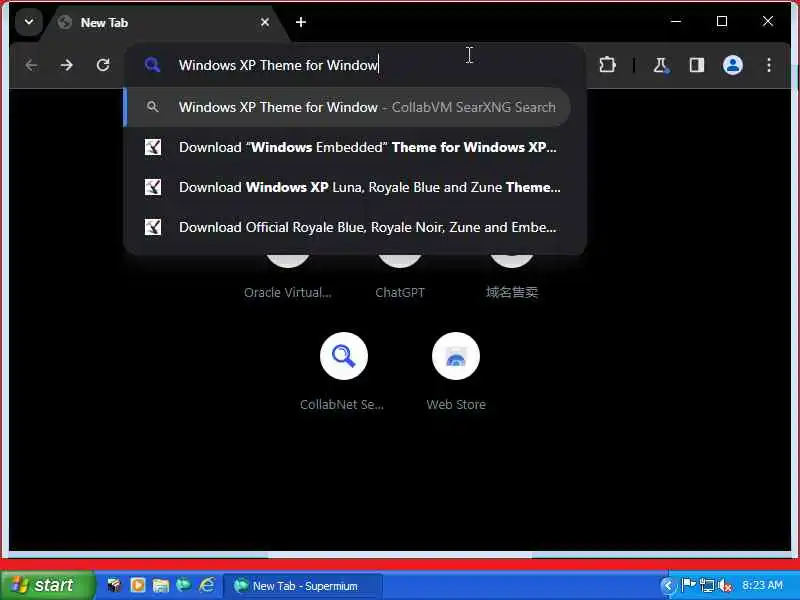Image resolution: width=800 pixels, height=600 pixels.
Task: Minimize the Supermium window
Action: click(x=676, y=21)
